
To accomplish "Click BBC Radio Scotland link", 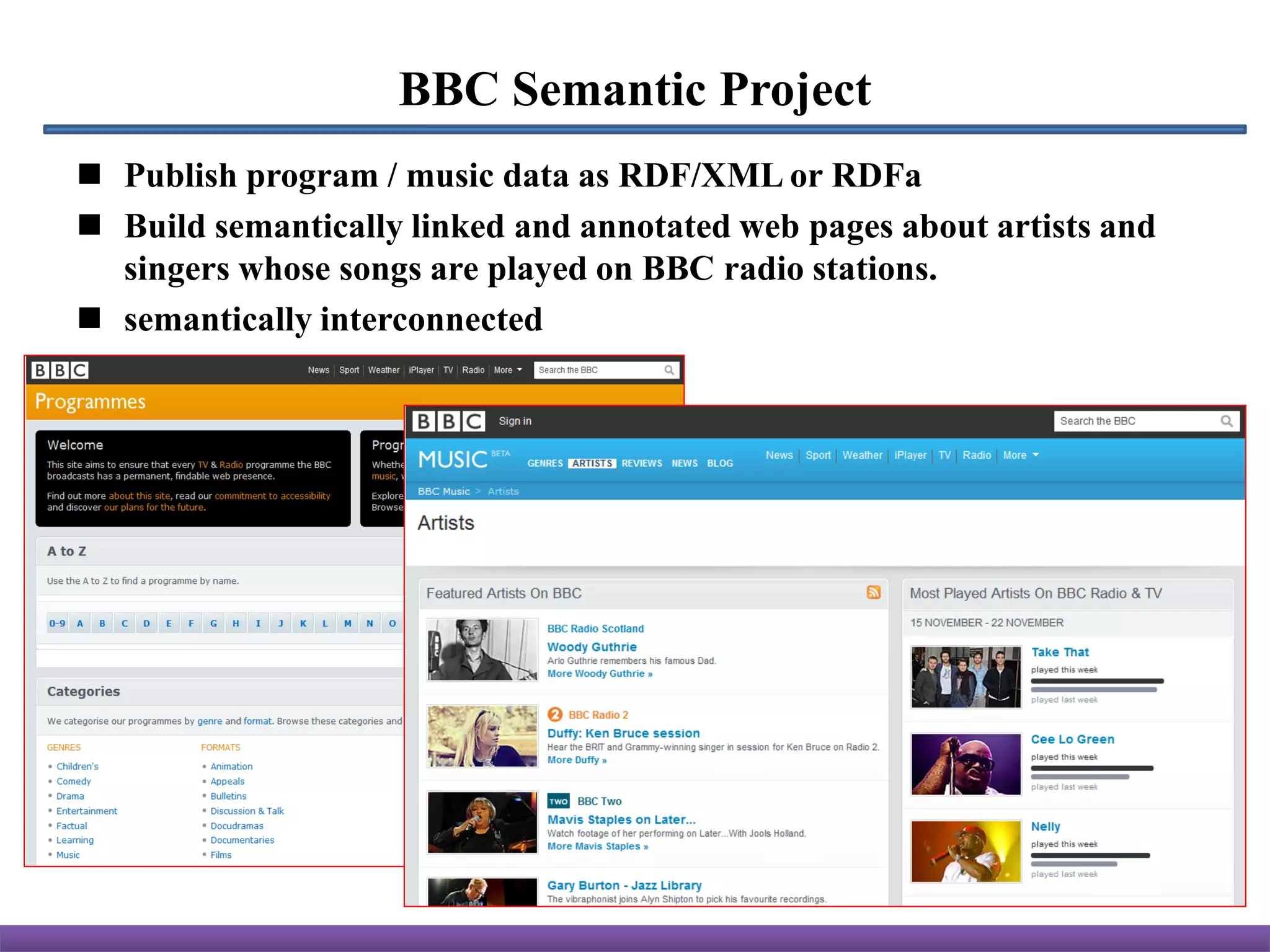I will [x=595, y=628].
